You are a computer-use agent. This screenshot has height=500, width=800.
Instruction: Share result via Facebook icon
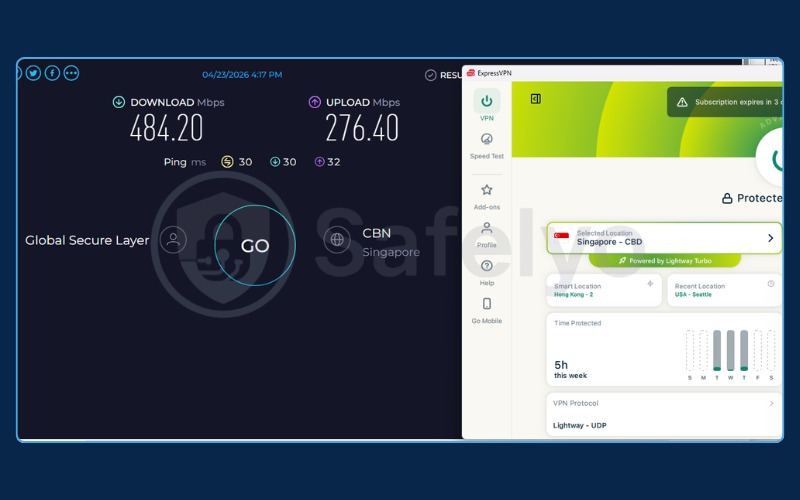[x=53, y=73]
